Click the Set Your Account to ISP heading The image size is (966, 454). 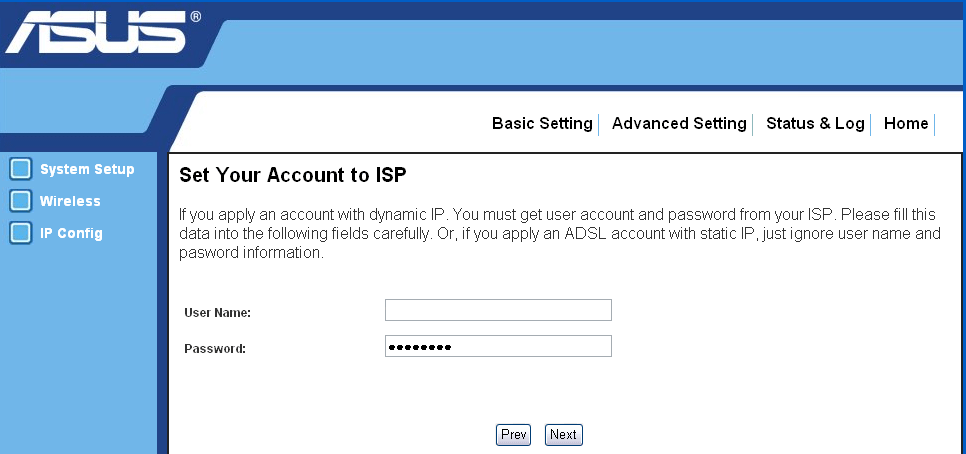click(293, 176)
